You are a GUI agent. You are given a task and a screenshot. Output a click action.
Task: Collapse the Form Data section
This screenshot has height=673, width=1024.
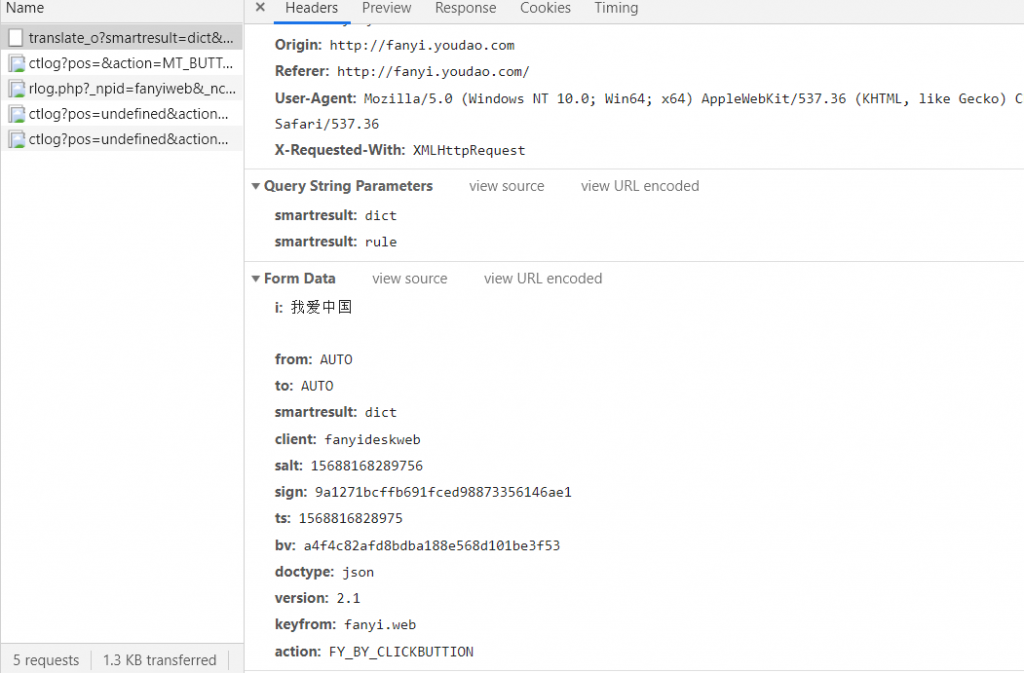point(255,279)
